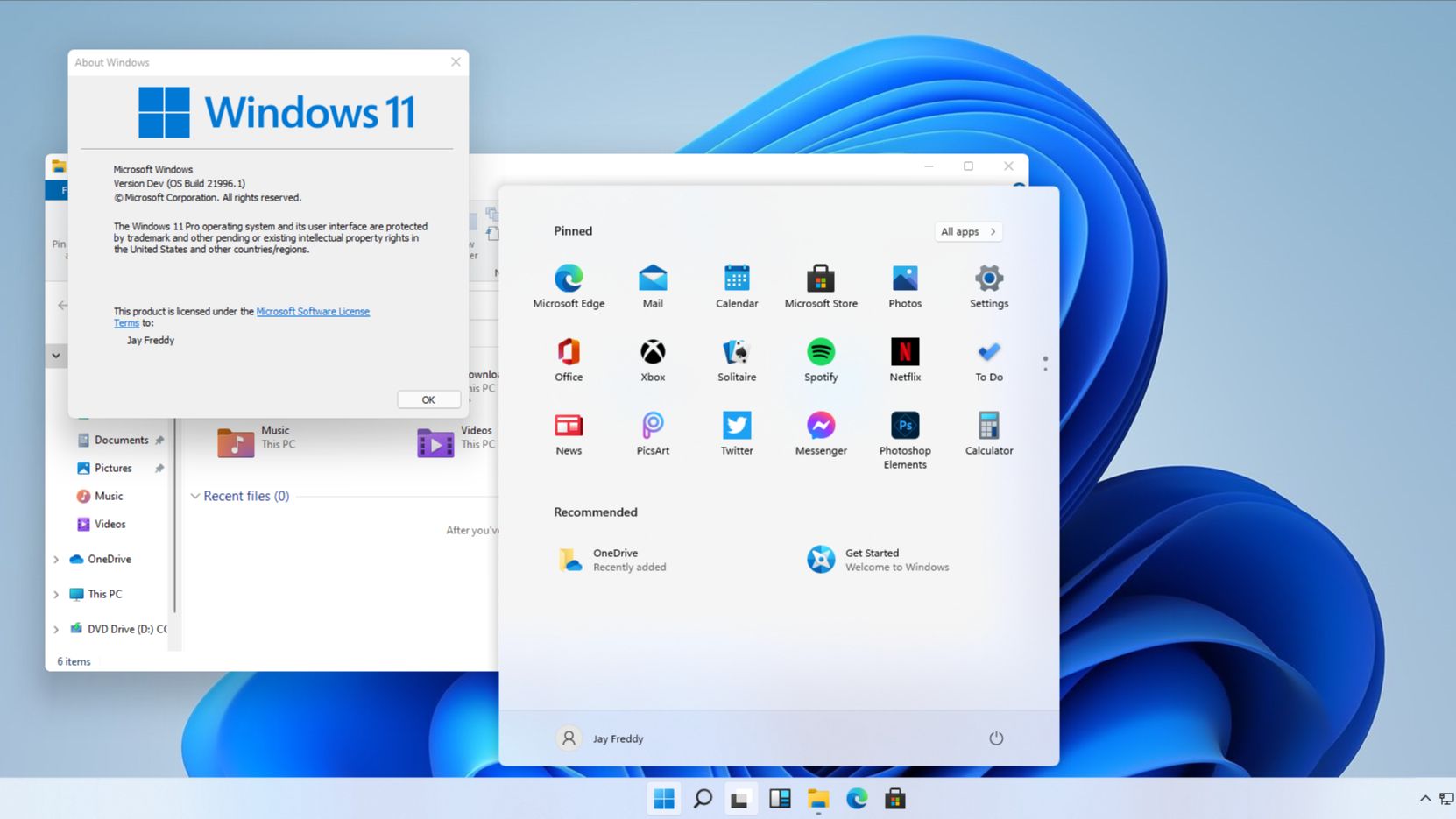This screenshot has width=1456, height=819.
Task: Open Edge from the taskbar
Action: (x=857, y=799)
